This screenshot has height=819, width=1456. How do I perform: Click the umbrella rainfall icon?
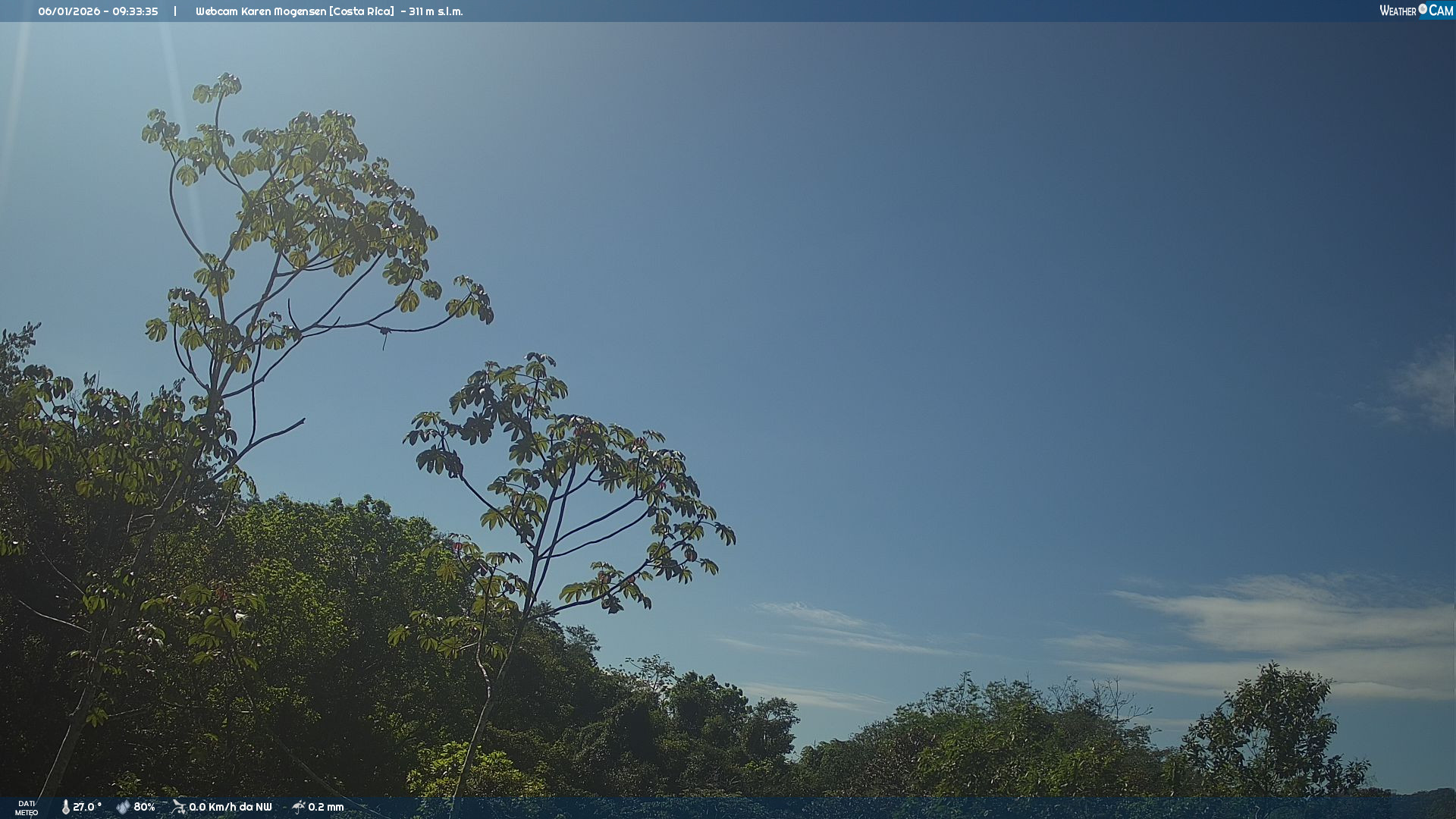(x=299, y=807)
